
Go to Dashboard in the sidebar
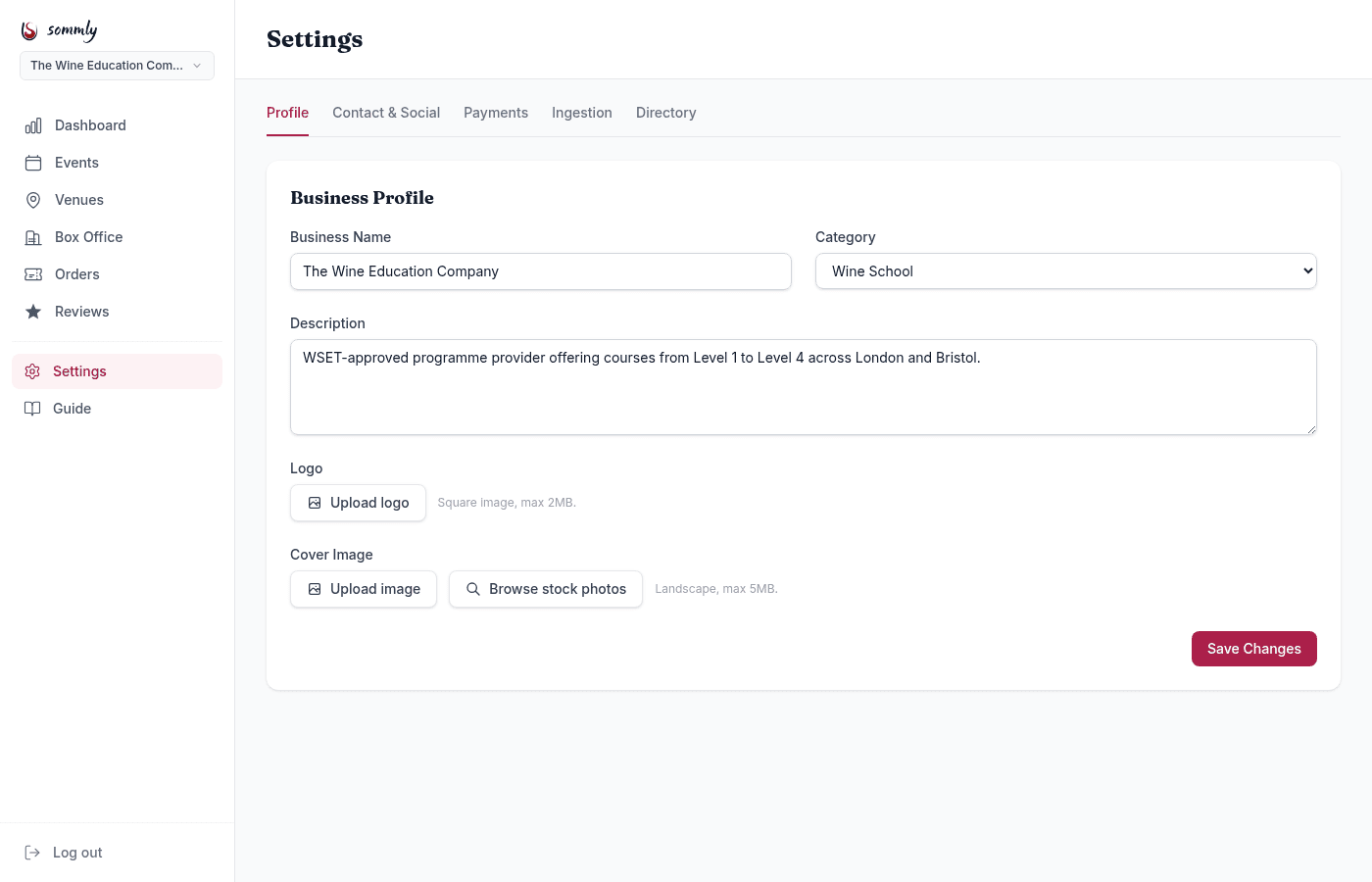(117, 125)
